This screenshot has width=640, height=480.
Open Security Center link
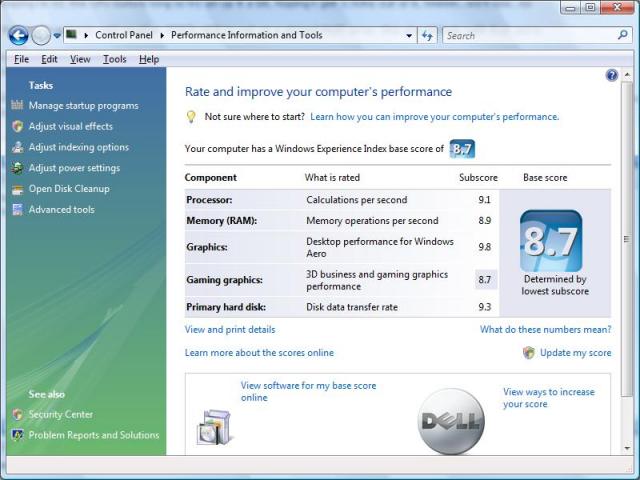[61, 415]
